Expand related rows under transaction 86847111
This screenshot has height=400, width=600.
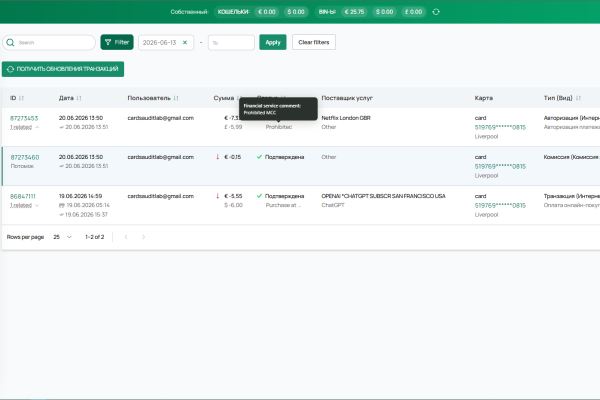point(37,206)
